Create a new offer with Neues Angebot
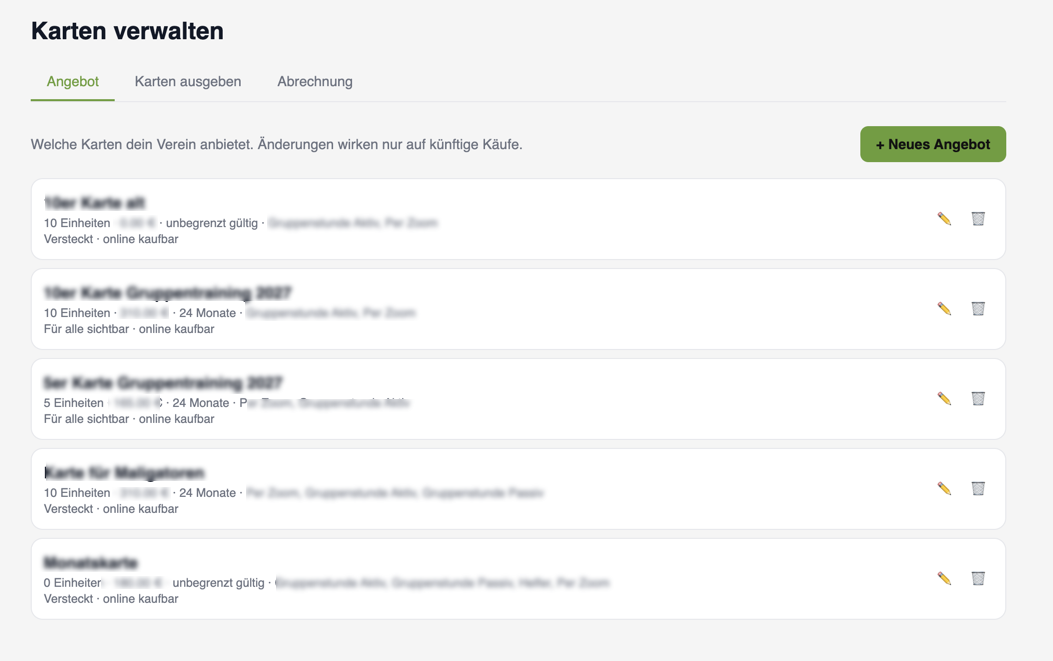Image resolution: width=1053 pixels, height=661 pixels. pos(933,144)
